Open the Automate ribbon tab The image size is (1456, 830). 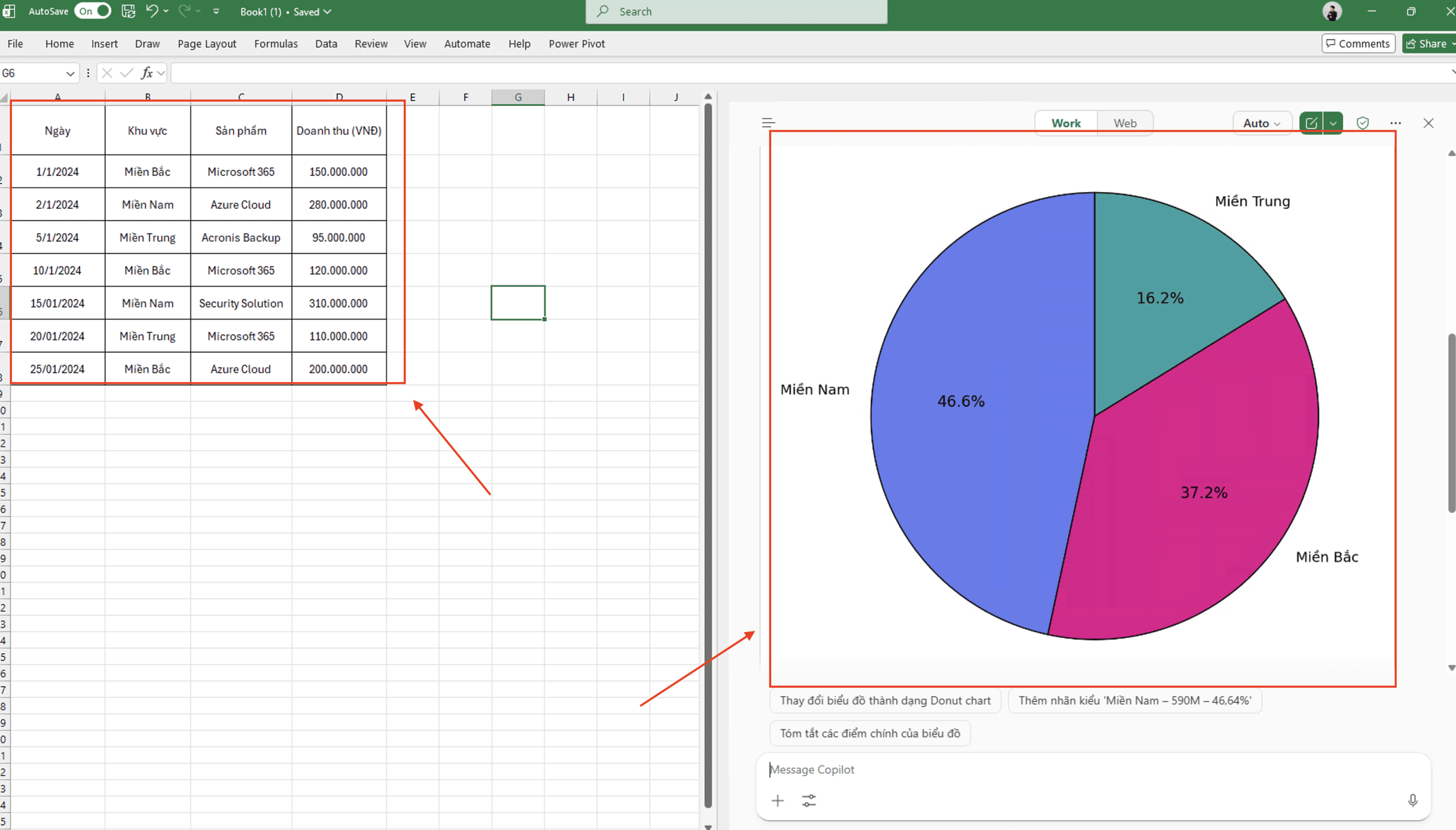(466, 44)
